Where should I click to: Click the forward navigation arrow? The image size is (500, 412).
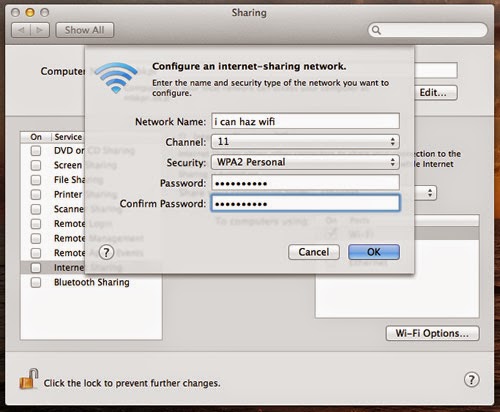pos(40,30)
